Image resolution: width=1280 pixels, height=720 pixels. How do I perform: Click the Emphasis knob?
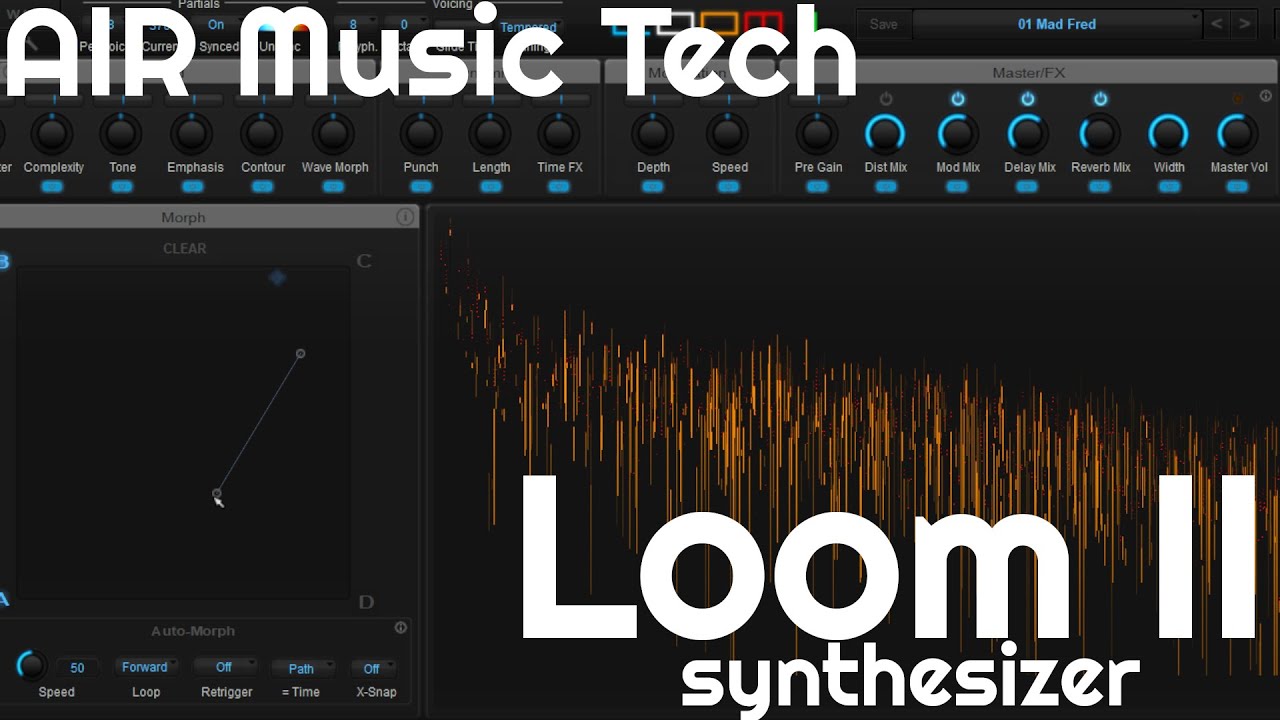point(194,133)
